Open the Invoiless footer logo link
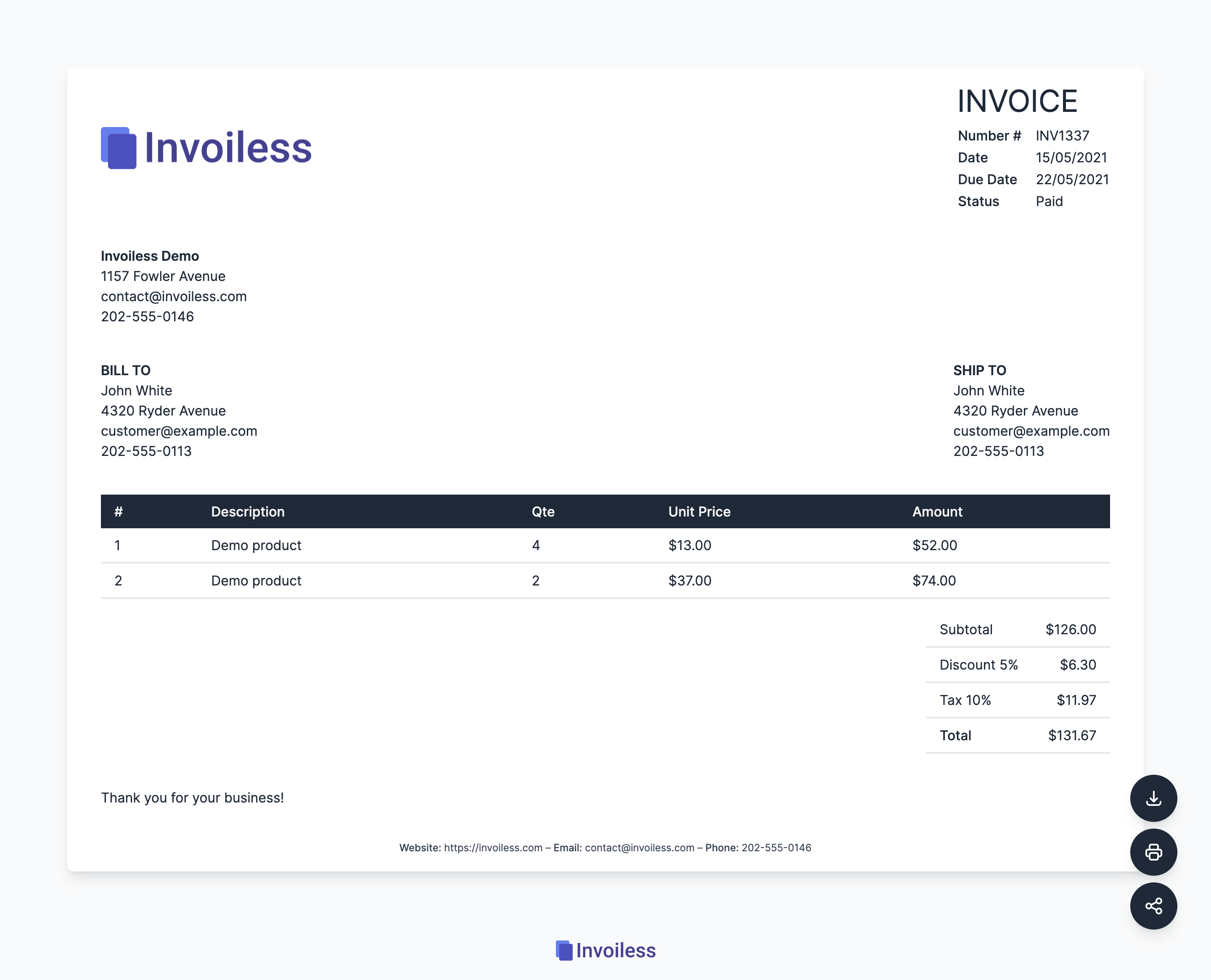 click(x=605, y=951)
